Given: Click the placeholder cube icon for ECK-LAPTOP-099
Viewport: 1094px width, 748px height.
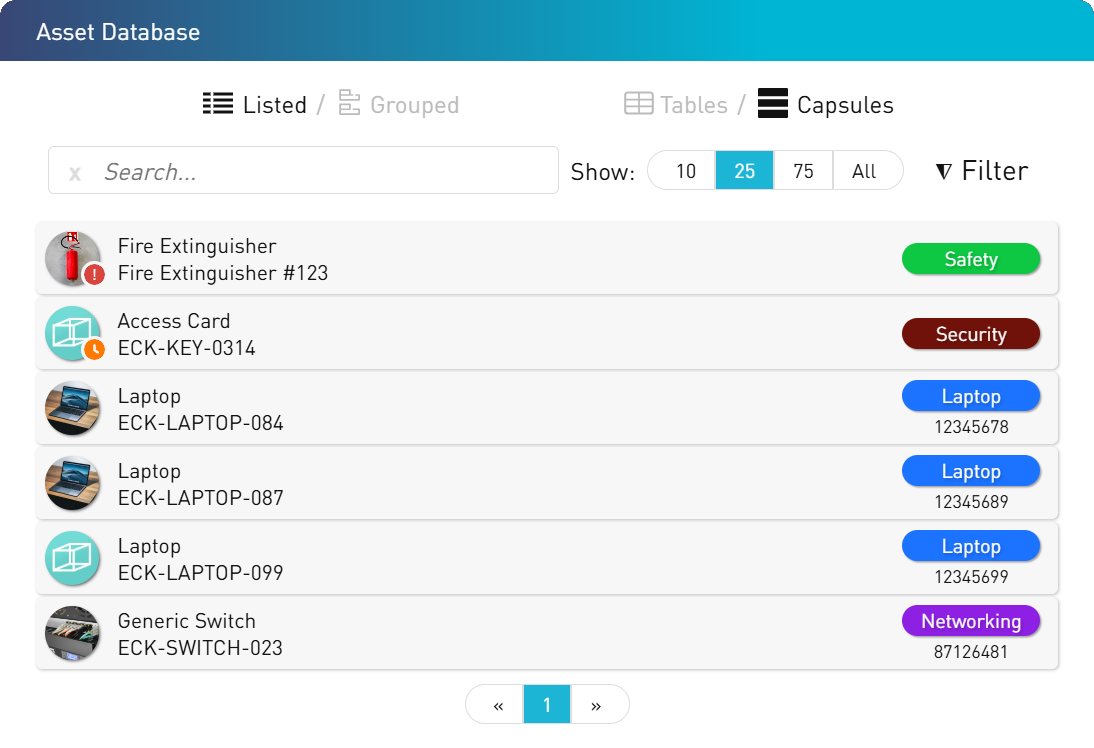Looking at the screenshot, I should tap(73, 558).
